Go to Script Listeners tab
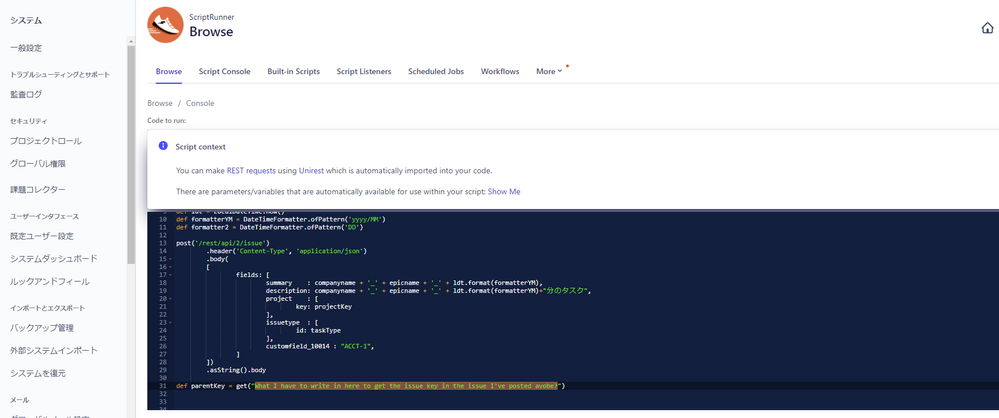This screenshot has height=418, width=999. (364, 71)
